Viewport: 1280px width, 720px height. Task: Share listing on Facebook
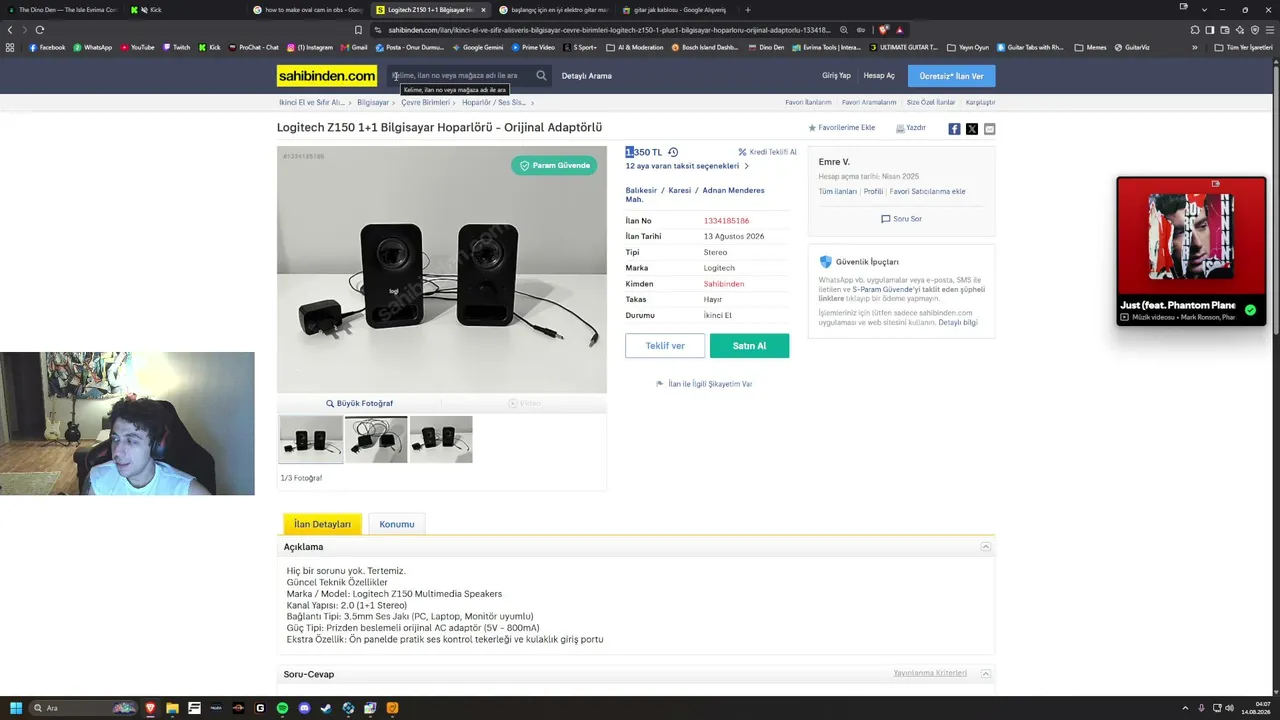coord(954,129)
